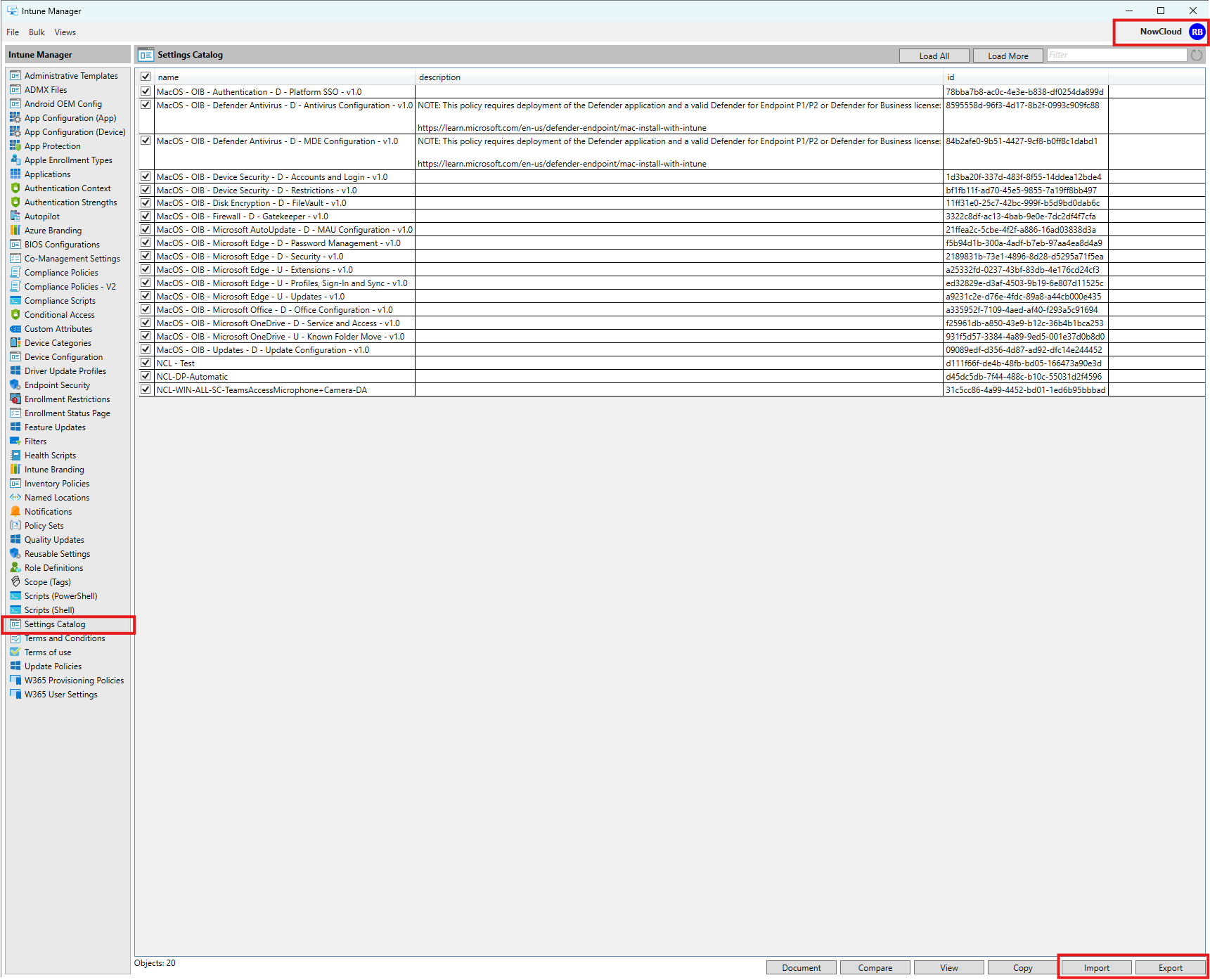Open the Views menu
Image resolution: width=1210 pixels, height=980 pixels.
pyautogui.click(x=65, y=32)
